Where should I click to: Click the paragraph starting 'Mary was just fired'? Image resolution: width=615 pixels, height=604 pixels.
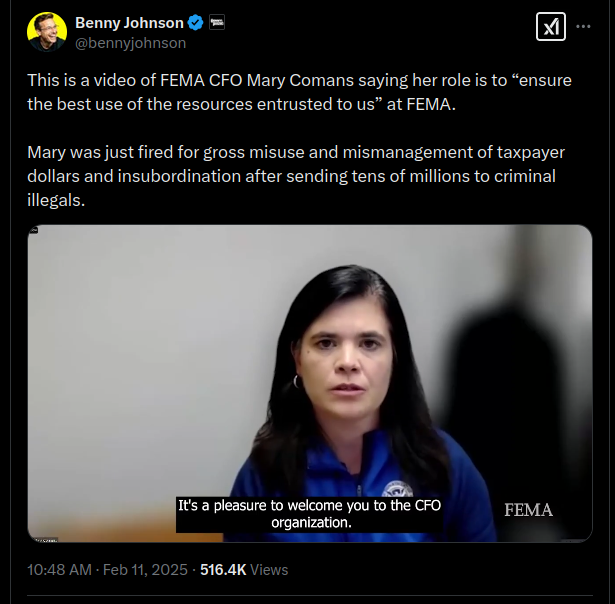pos(296,176)
